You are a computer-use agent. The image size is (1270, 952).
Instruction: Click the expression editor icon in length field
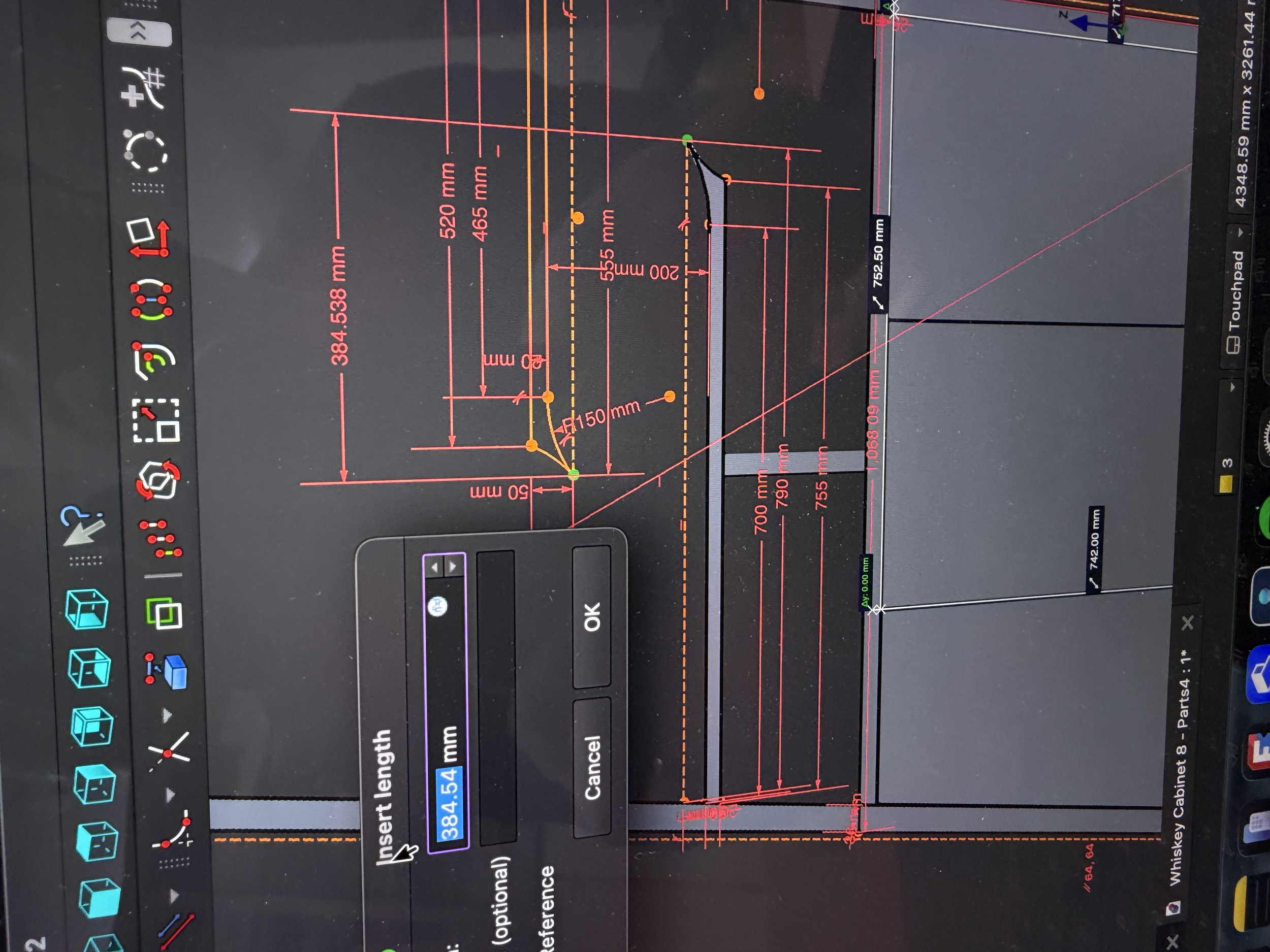438,606
